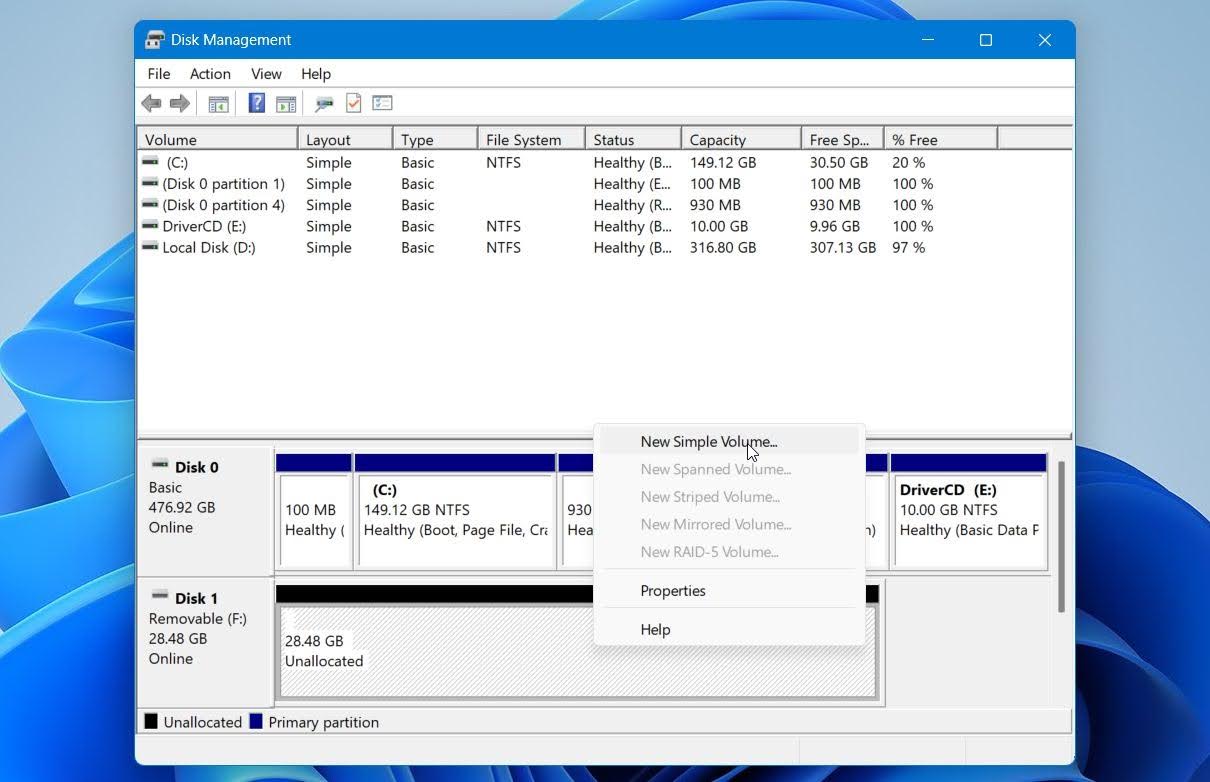This screenshot has width=1210, height=782.
Task: Minimize the Disk Management window
Action: click(927, 40)
